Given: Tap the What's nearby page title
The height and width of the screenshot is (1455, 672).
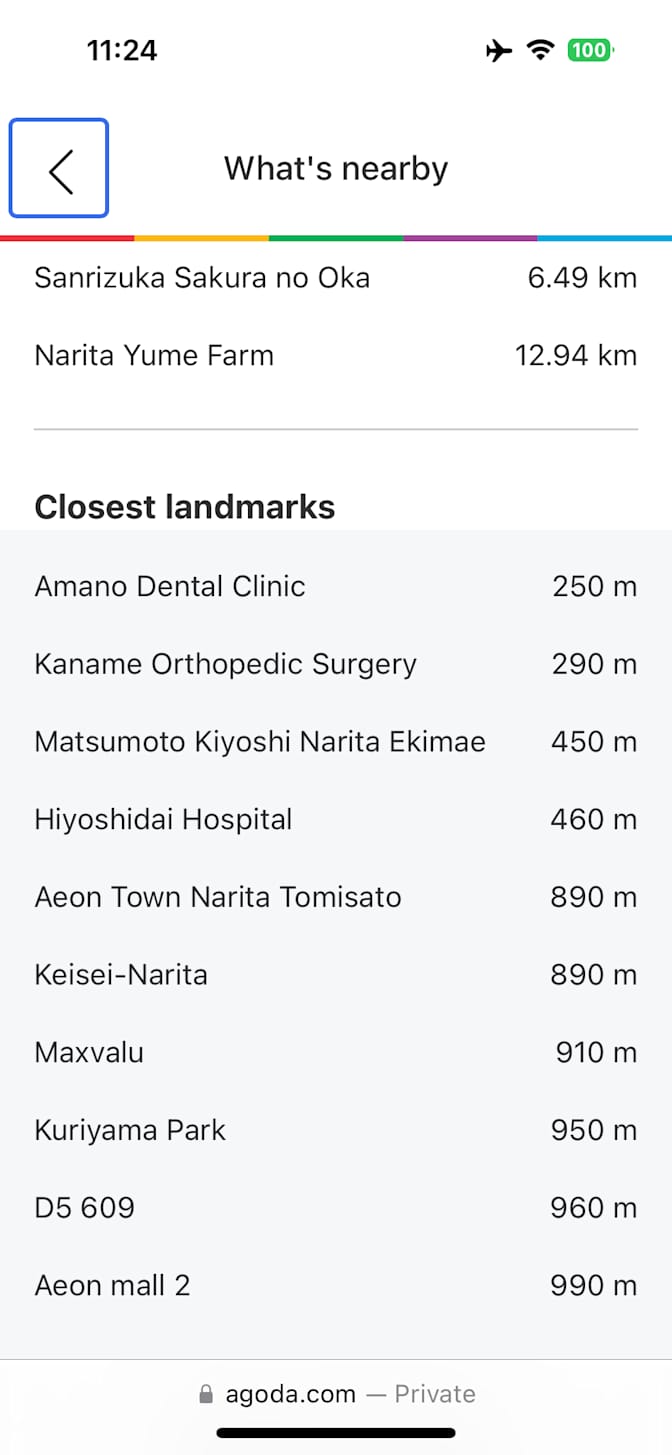Looking at the screenshot, I should point(336,169).
